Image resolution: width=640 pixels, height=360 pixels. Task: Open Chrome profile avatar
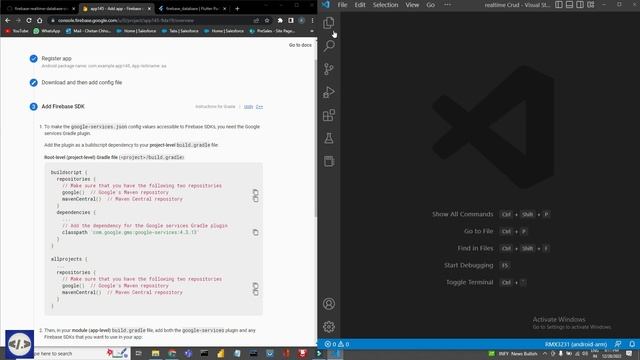pos(302,20)
